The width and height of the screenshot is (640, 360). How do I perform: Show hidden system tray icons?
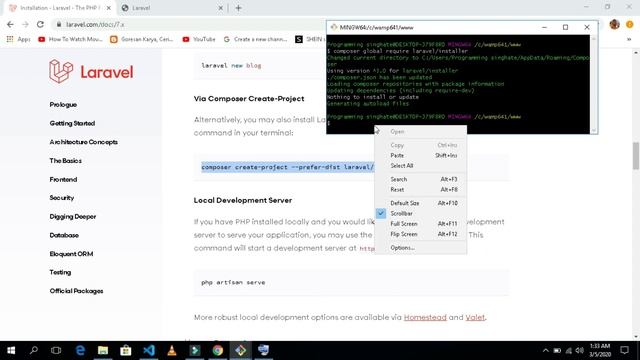[x=546, y=350]
